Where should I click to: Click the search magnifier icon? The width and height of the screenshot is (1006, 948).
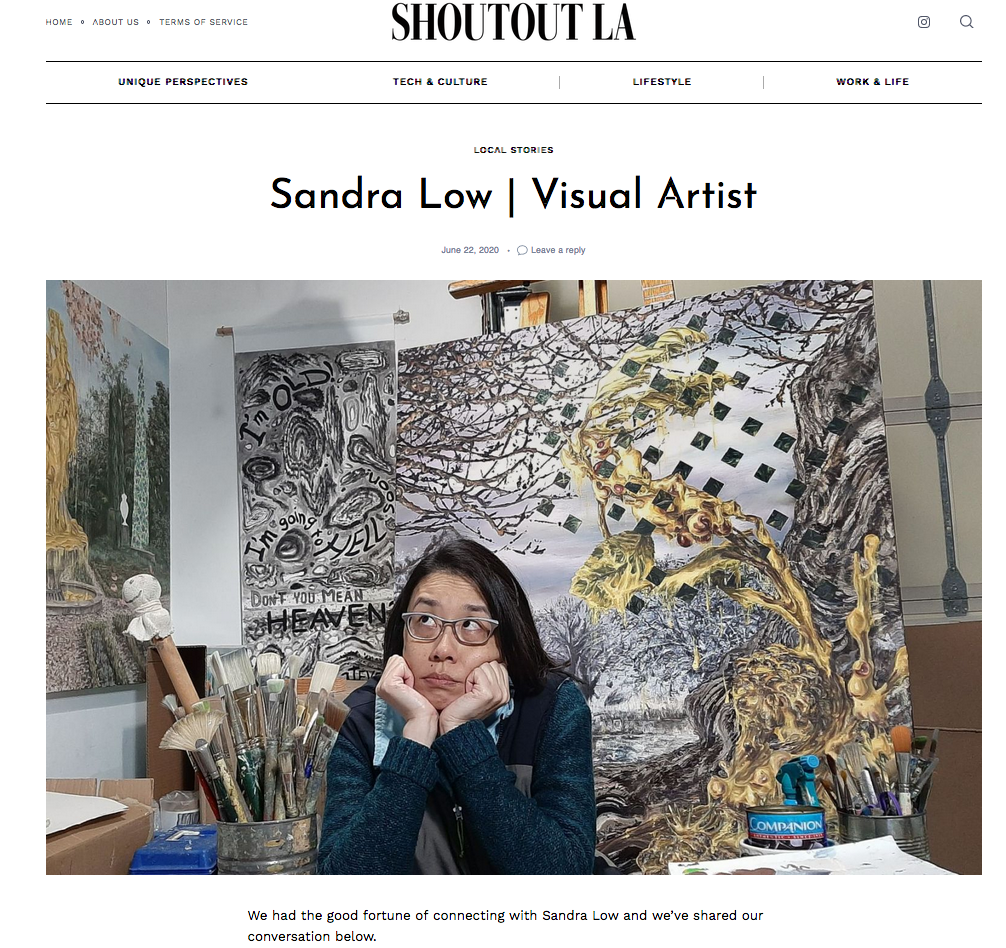[966, 22]
